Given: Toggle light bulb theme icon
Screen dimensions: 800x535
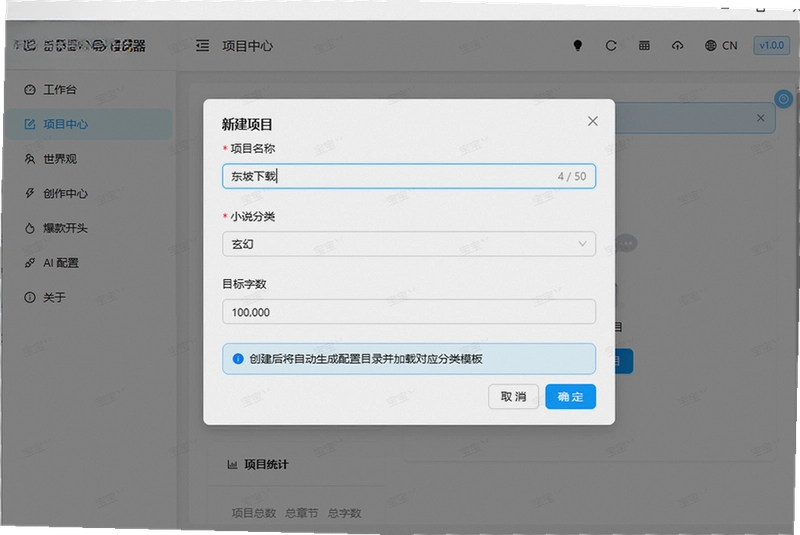Looking at the screenshot, I should [x=578, y=45].
